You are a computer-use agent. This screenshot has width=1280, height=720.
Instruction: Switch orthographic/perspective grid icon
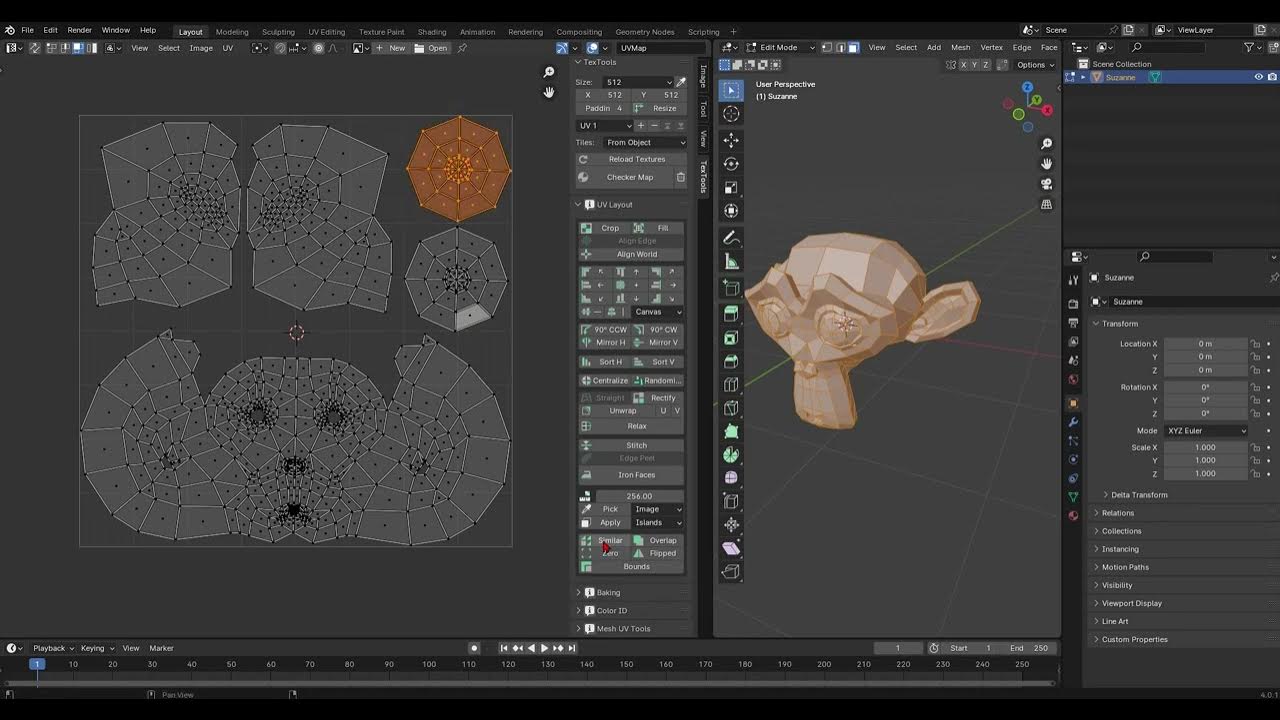click(1046, 204)
